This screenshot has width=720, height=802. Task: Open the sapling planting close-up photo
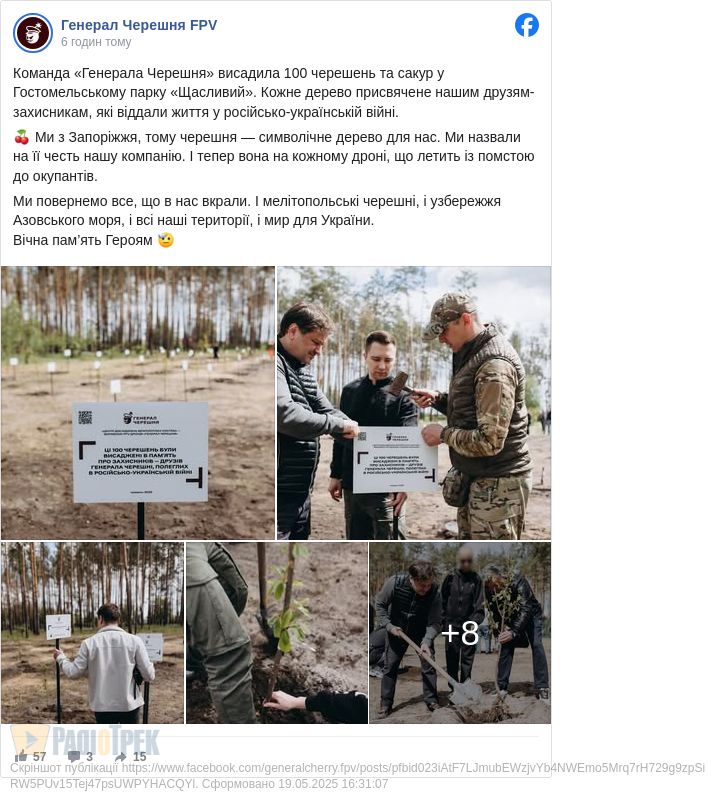pos(277,633)
